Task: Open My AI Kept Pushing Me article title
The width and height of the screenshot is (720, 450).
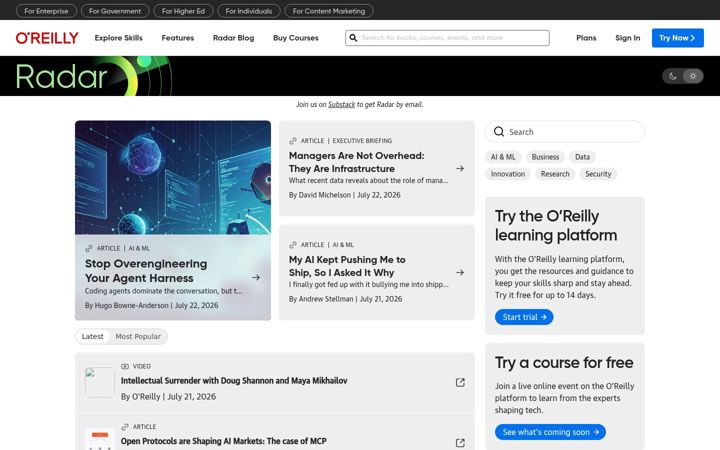Action: click(347, 266)
